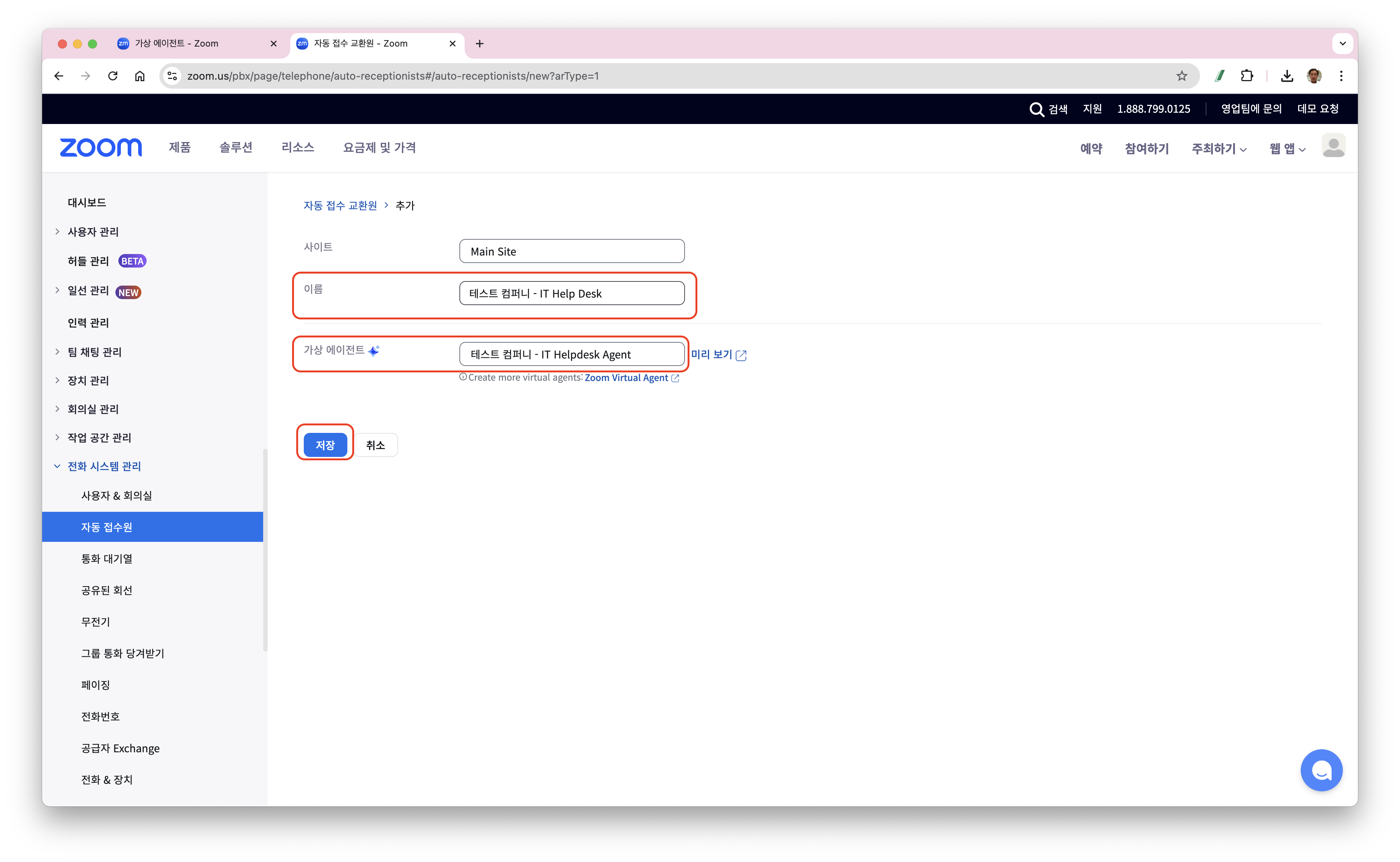Switch to the 가상 에이전트 - Zoom tab
The height and width of the screenshot is (862, 1400).
tap(197, 43)
